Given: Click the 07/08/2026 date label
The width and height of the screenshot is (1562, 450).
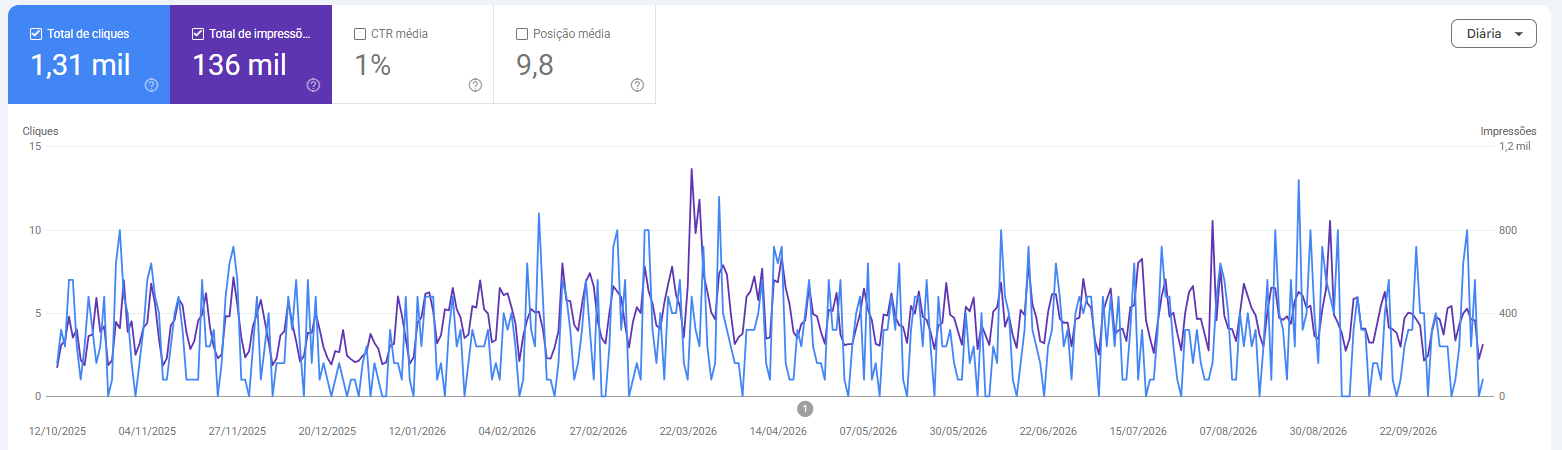Looking at the screenshot, I should pos(1228,432).
